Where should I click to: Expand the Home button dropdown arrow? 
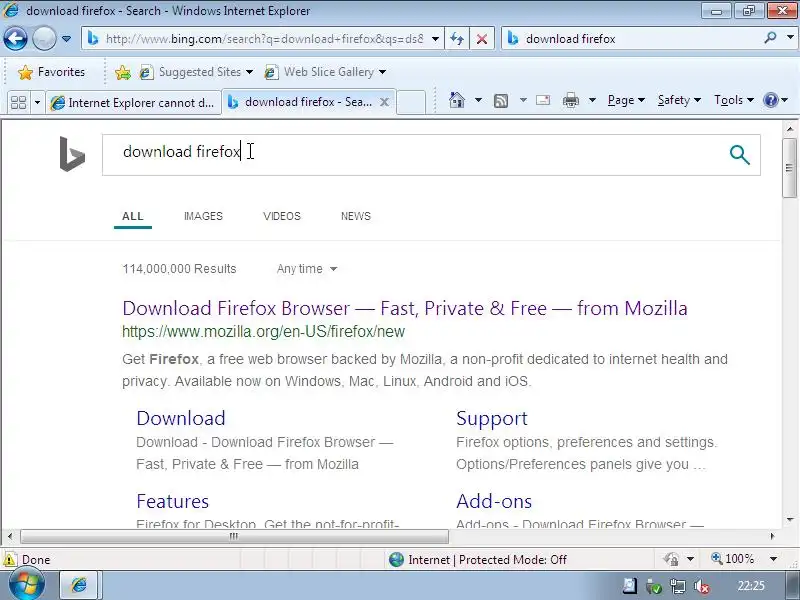pos(478,100)
